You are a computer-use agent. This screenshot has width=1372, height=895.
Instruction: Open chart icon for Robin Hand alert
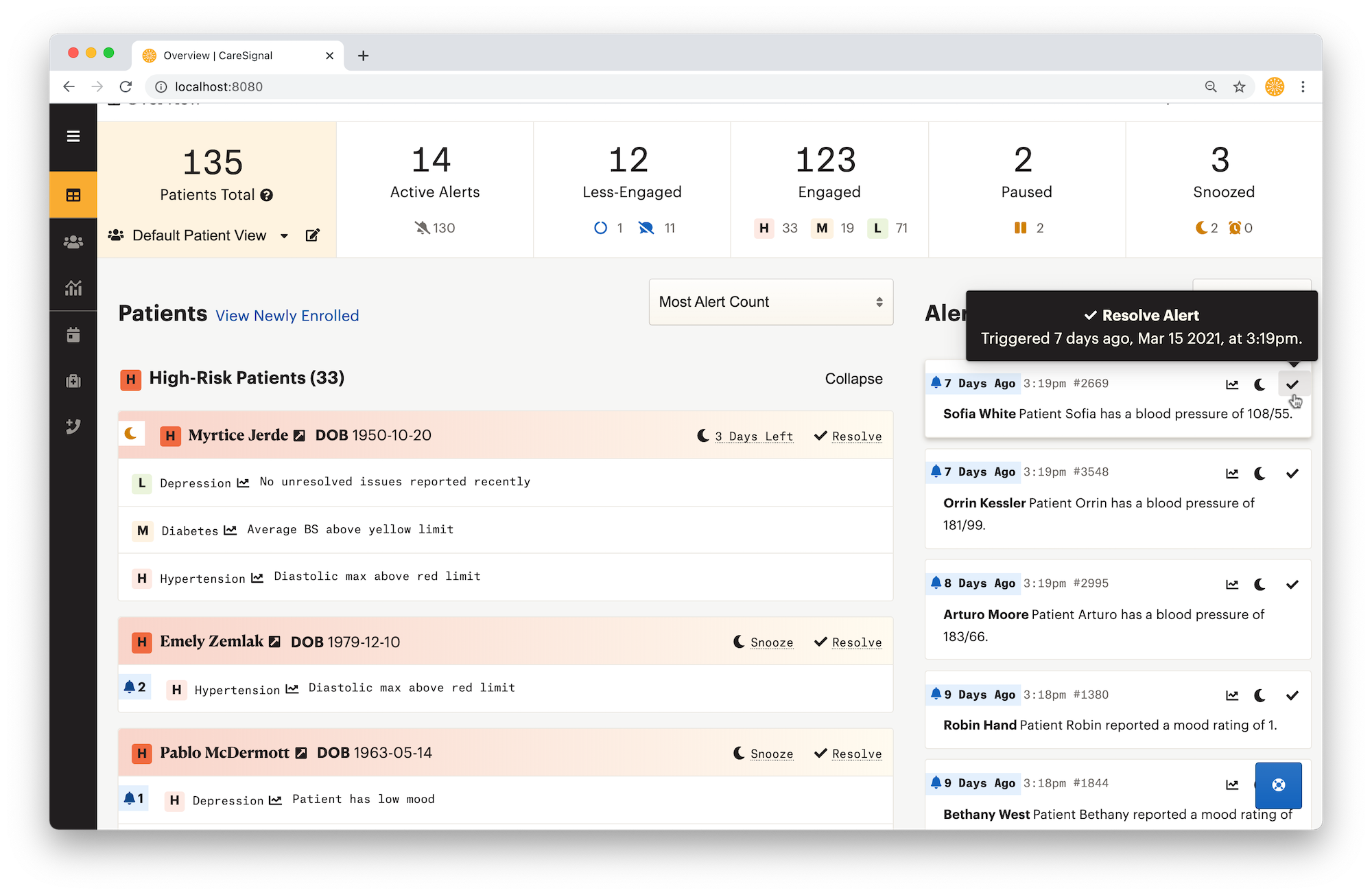1232,696
